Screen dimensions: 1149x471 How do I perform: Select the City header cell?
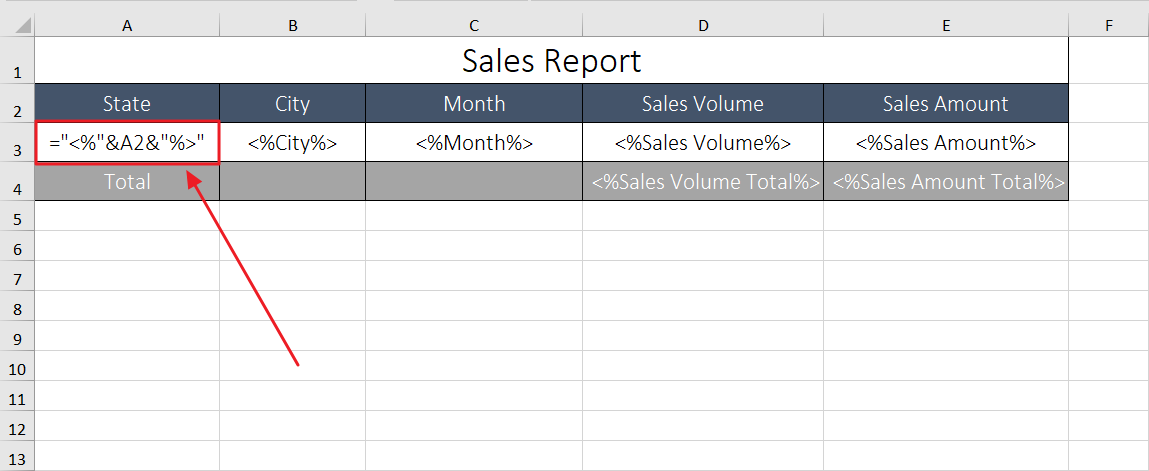coord(292,104)
